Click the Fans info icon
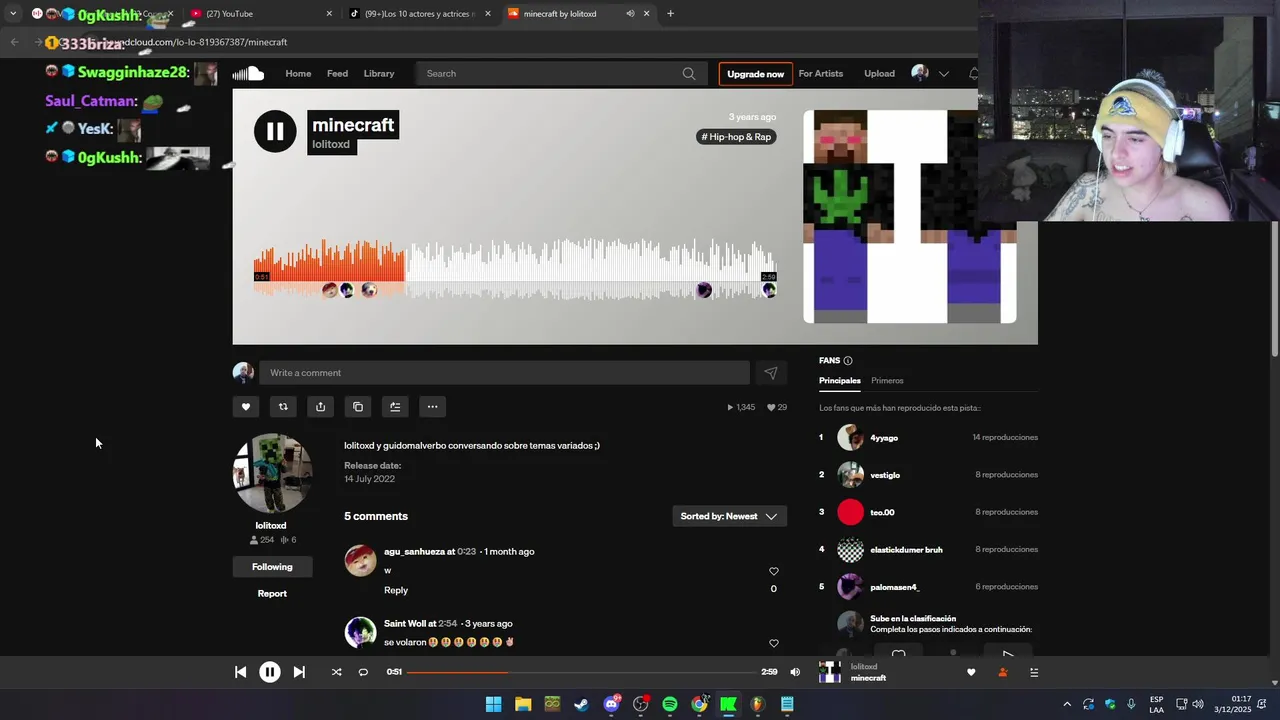Image resolution: width=1280 pixels, height=720 pixels. [848, 361]
